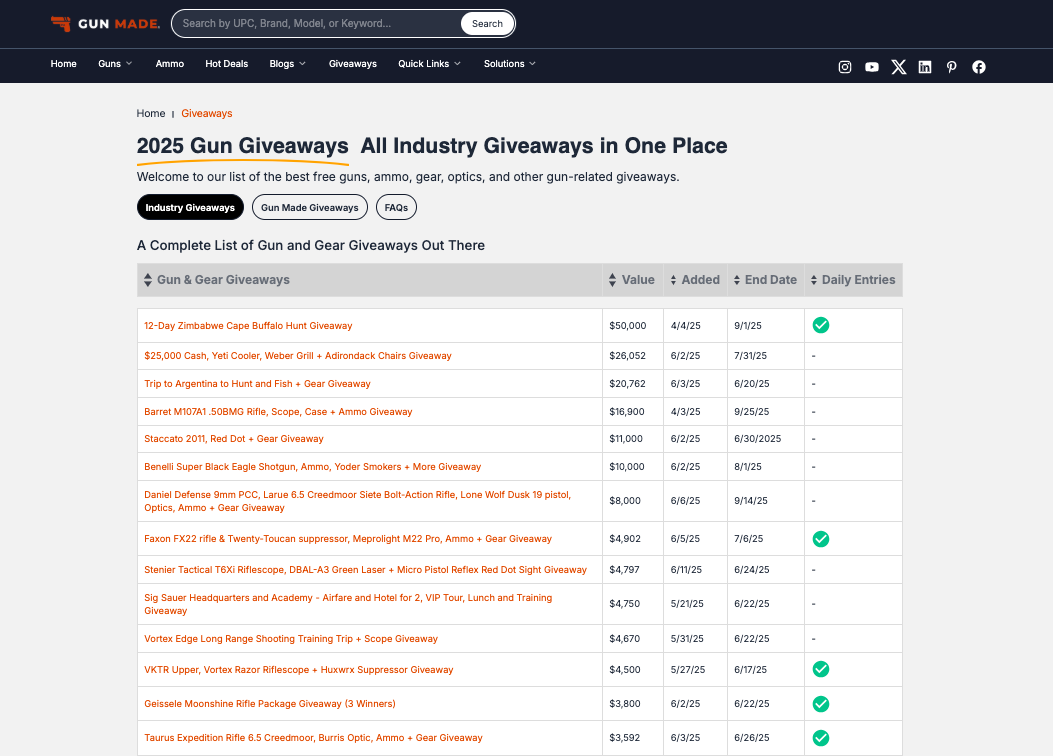Open the X (Twitter) social icon
This screenshot has width=1053, height=756.
[899, 67]
